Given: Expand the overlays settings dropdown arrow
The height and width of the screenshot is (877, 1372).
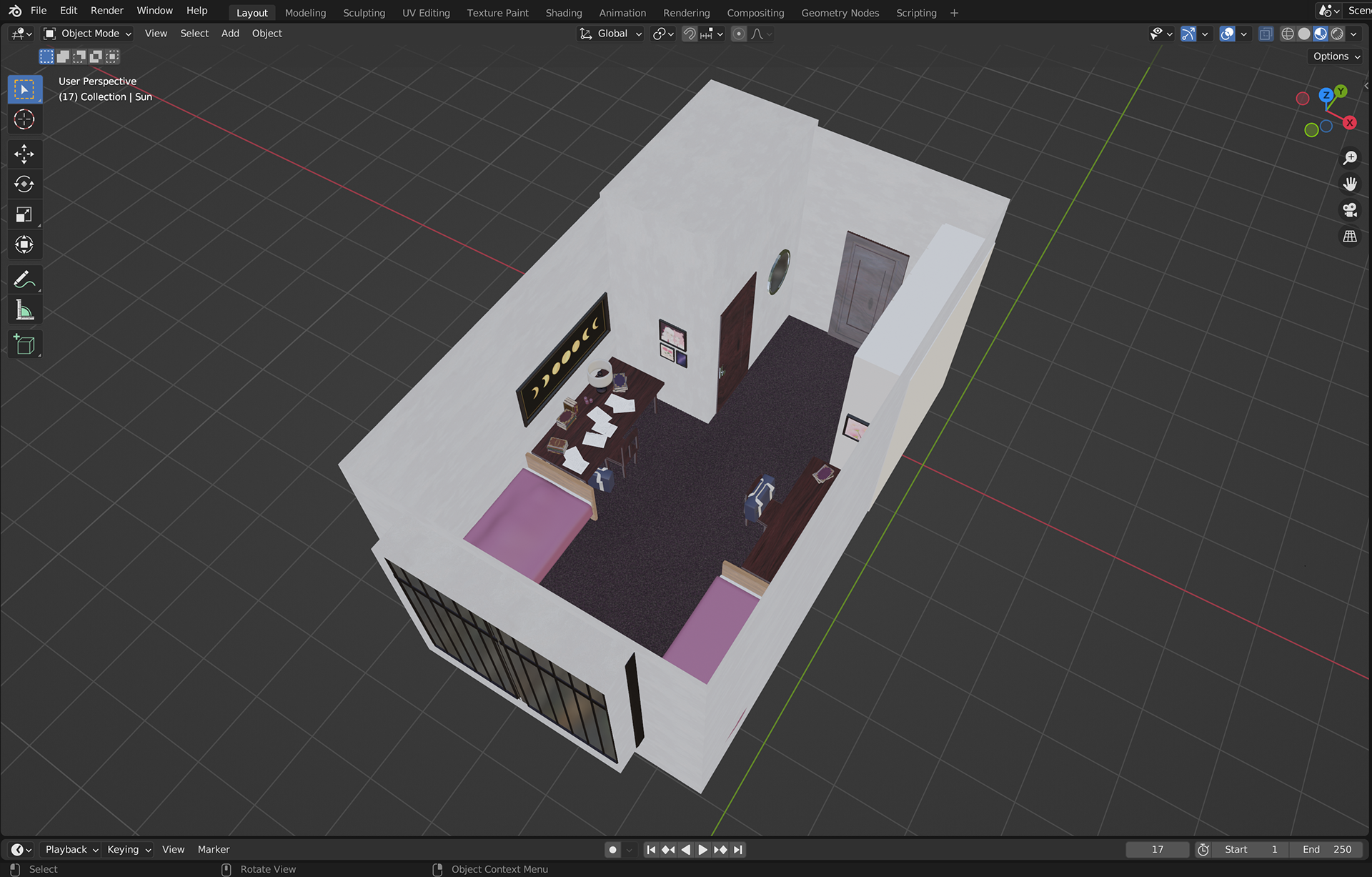Looking at the screenshot, I should coord(1243,34).
